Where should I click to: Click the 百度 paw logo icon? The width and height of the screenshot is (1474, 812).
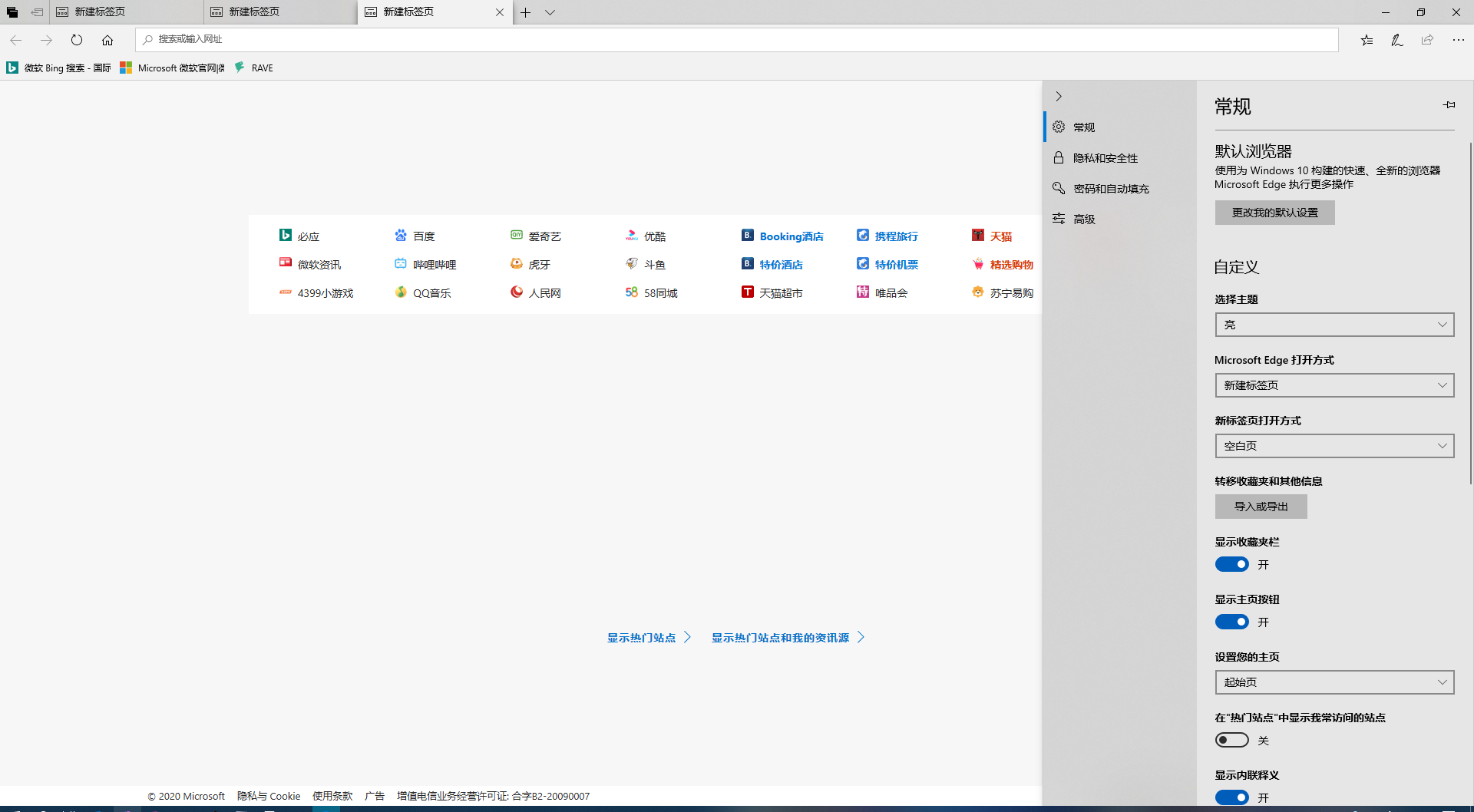pyautogui.click(x=401, y=236)
